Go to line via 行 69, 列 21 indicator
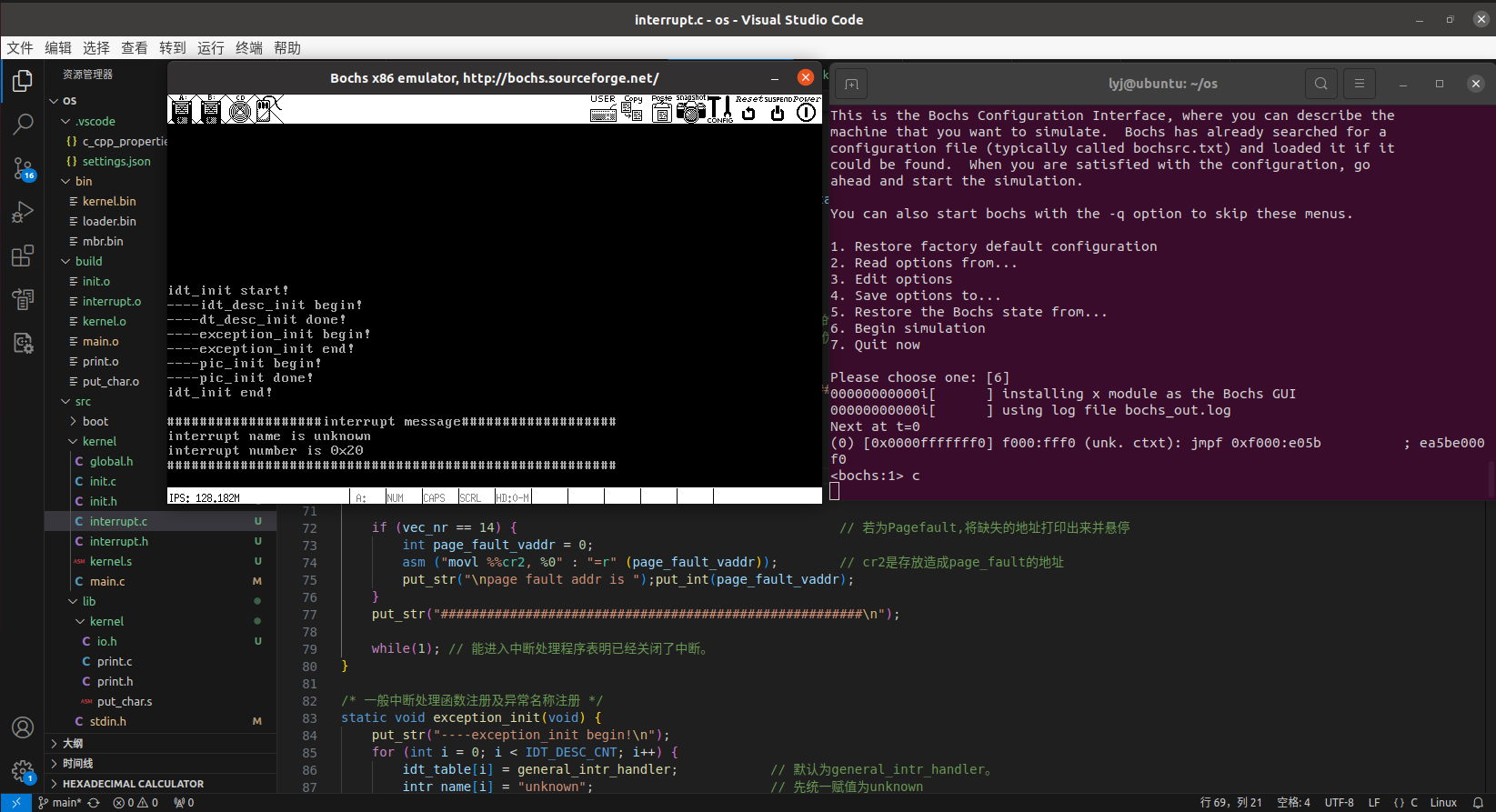Screen dimensions: 1496x812 1231,803
